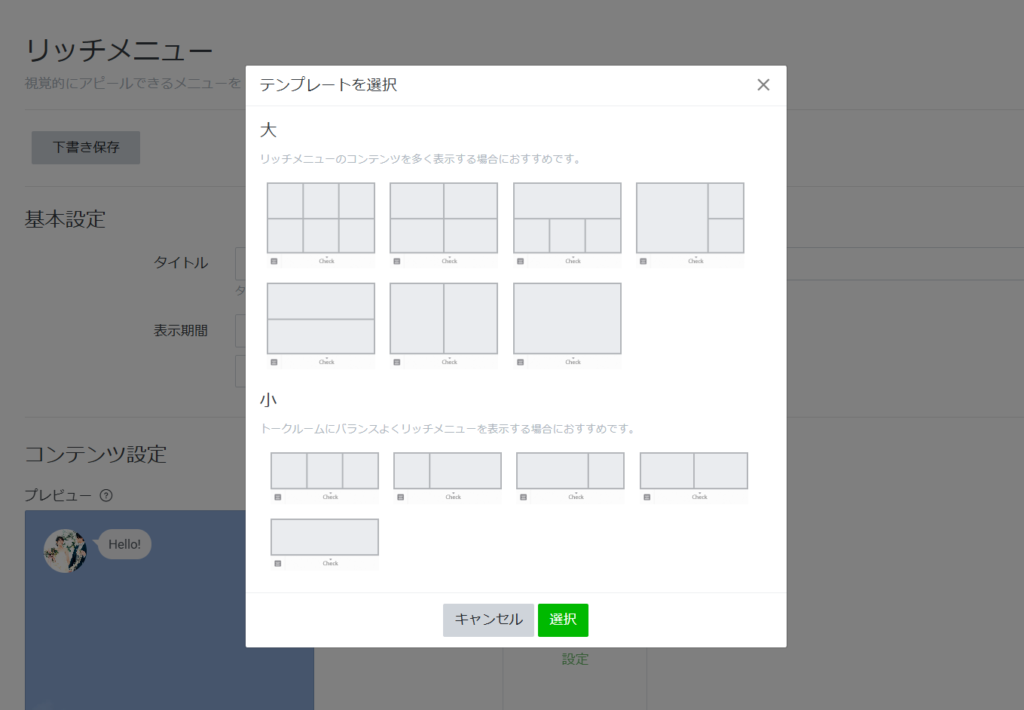Select small three-column template

tap(324, 470)
